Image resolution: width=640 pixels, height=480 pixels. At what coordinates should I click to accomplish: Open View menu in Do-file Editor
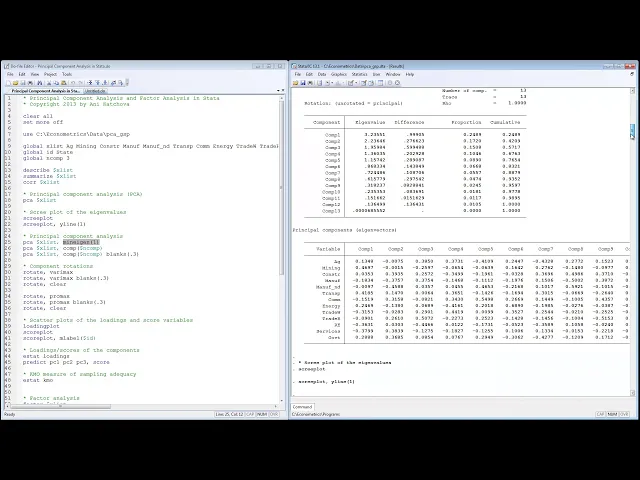point(35,74)
